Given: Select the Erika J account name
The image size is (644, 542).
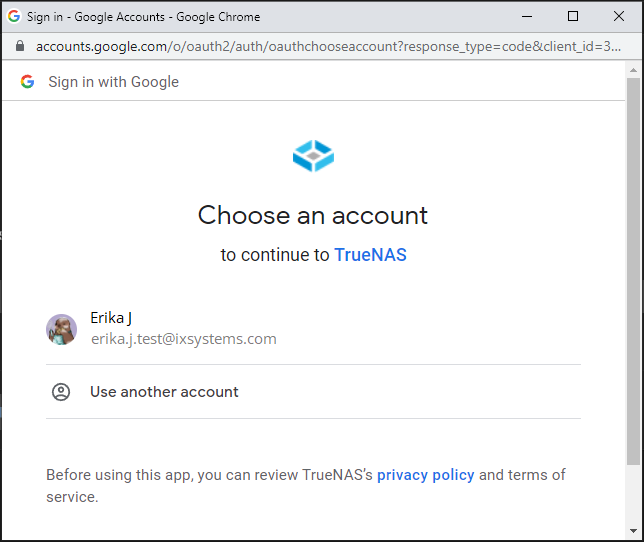Looking at the screenshot, I should (111, 318).
